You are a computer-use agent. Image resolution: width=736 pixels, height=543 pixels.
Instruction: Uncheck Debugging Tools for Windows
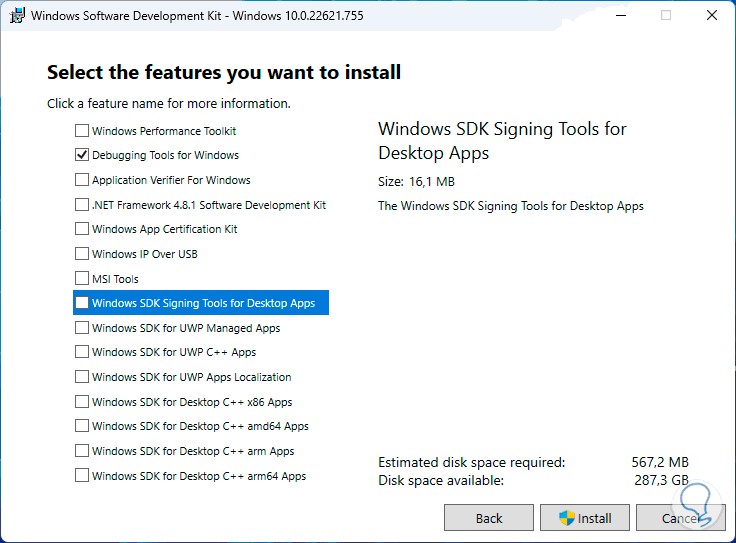[x=82, y=155]
